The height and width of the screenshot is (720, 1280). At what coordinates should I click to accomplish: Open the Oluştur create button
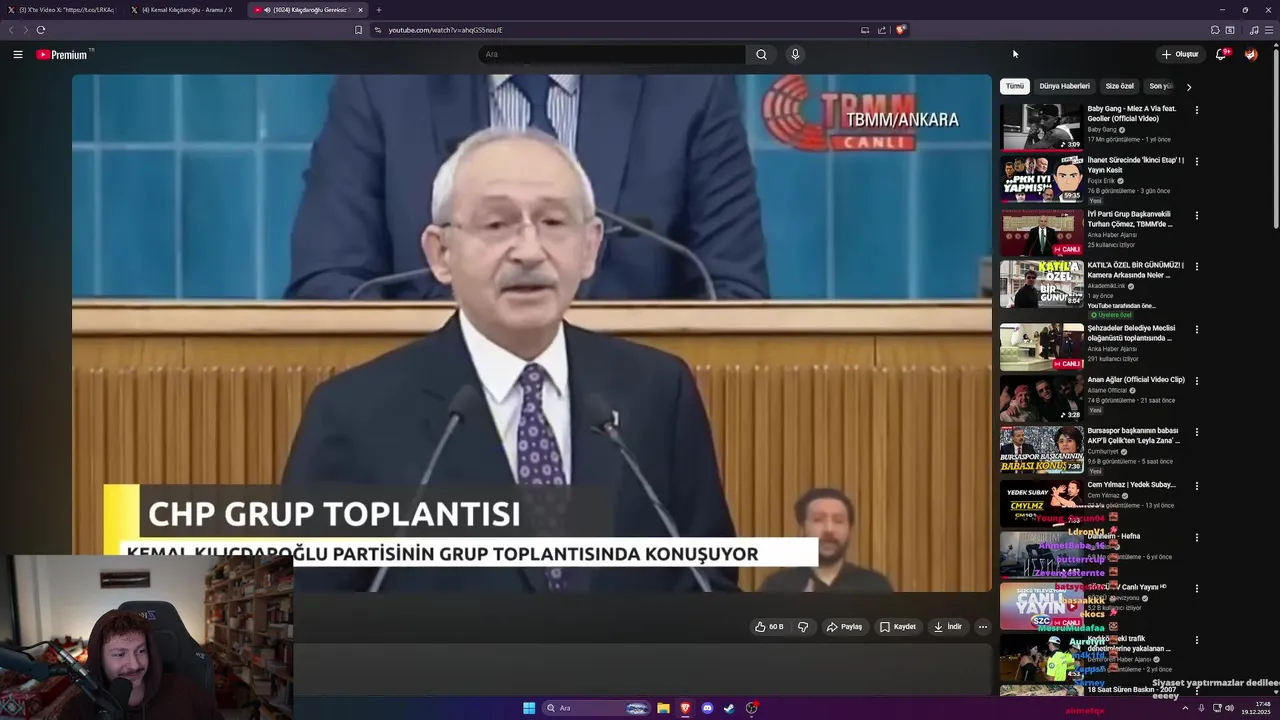tap(1180, 54)
